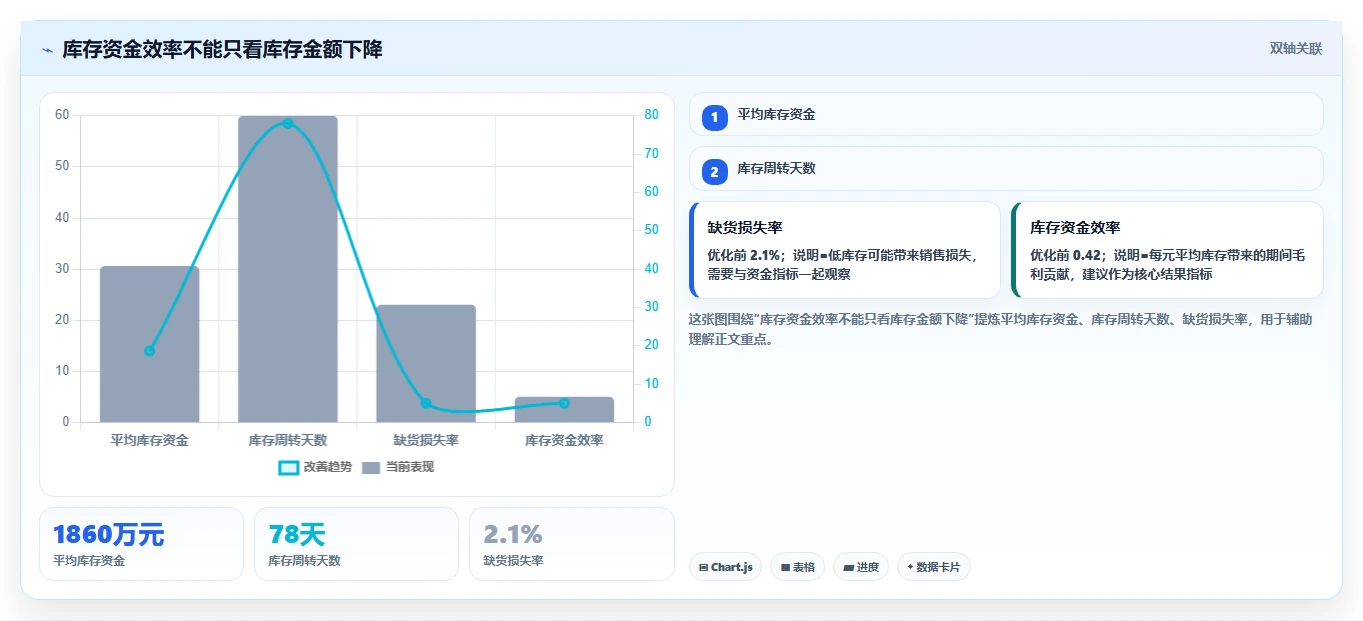Click the 2.1% metric card
The width and height of the screenshot is (1363, 621).
(571, 544)
